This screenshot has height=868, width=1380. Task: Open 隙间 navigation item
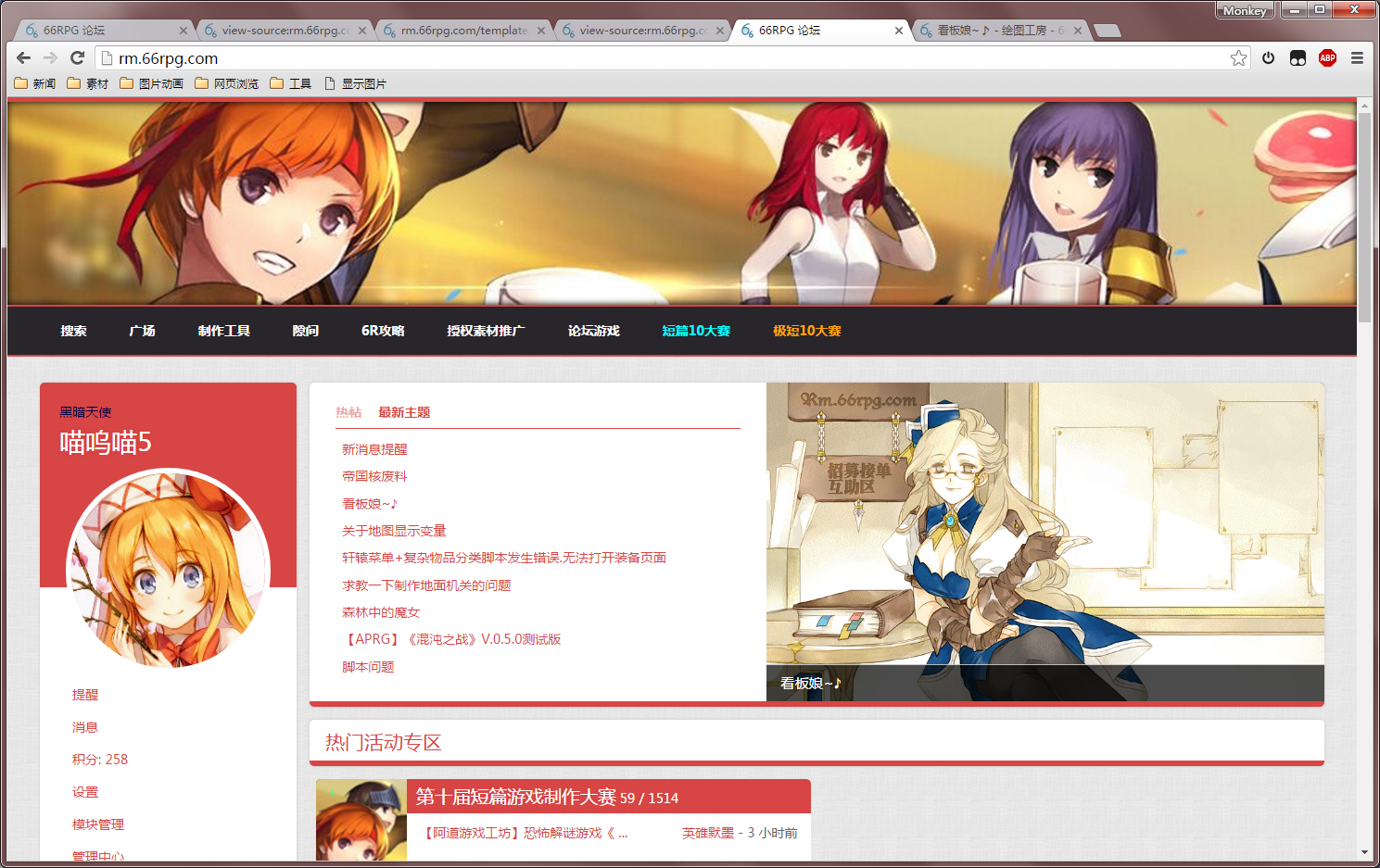click(x=305, y=331)
